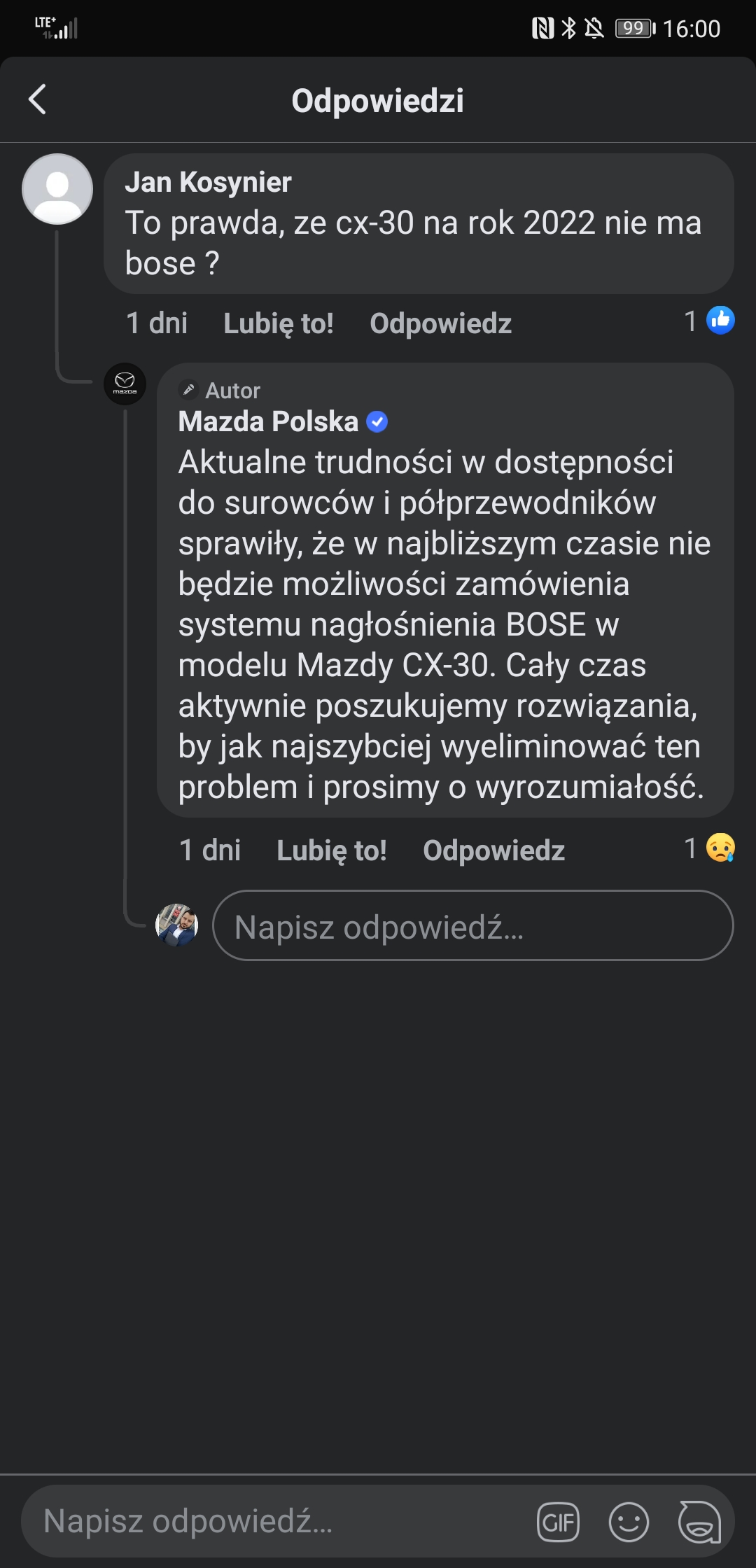Open Jan Kosynier's profile picture
Viewport: 756px width, 1568px height.
pos(57,189)
